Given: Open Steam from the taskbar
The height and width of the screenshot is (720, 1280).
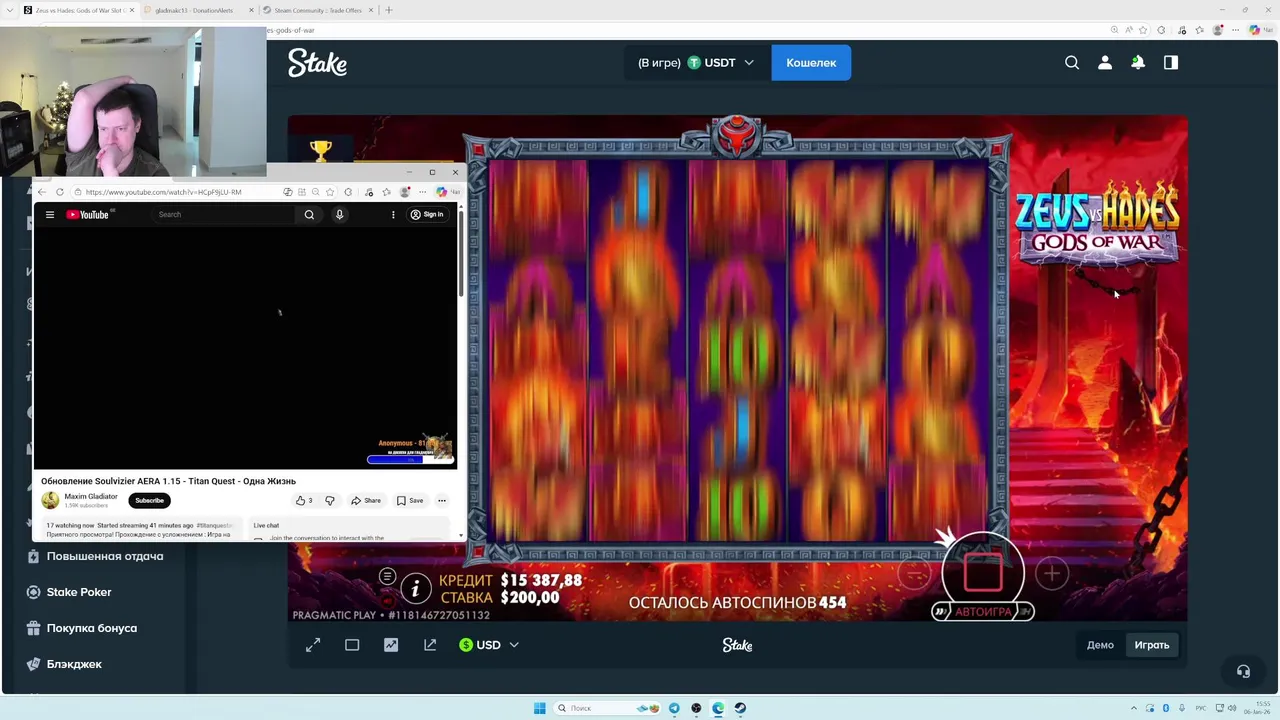Looking at the screenshot, I should pos(740,708).
